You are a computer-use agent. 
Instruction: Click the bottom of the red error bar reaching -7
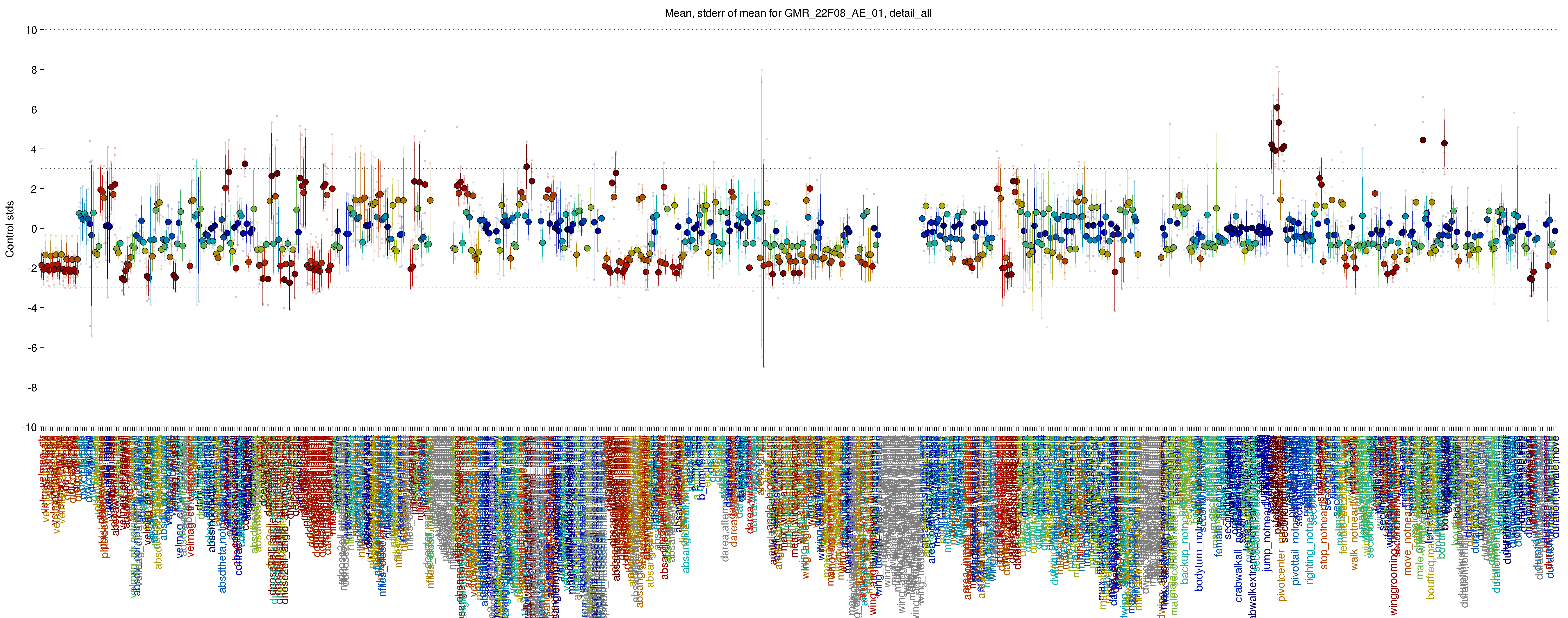[763, 366]
